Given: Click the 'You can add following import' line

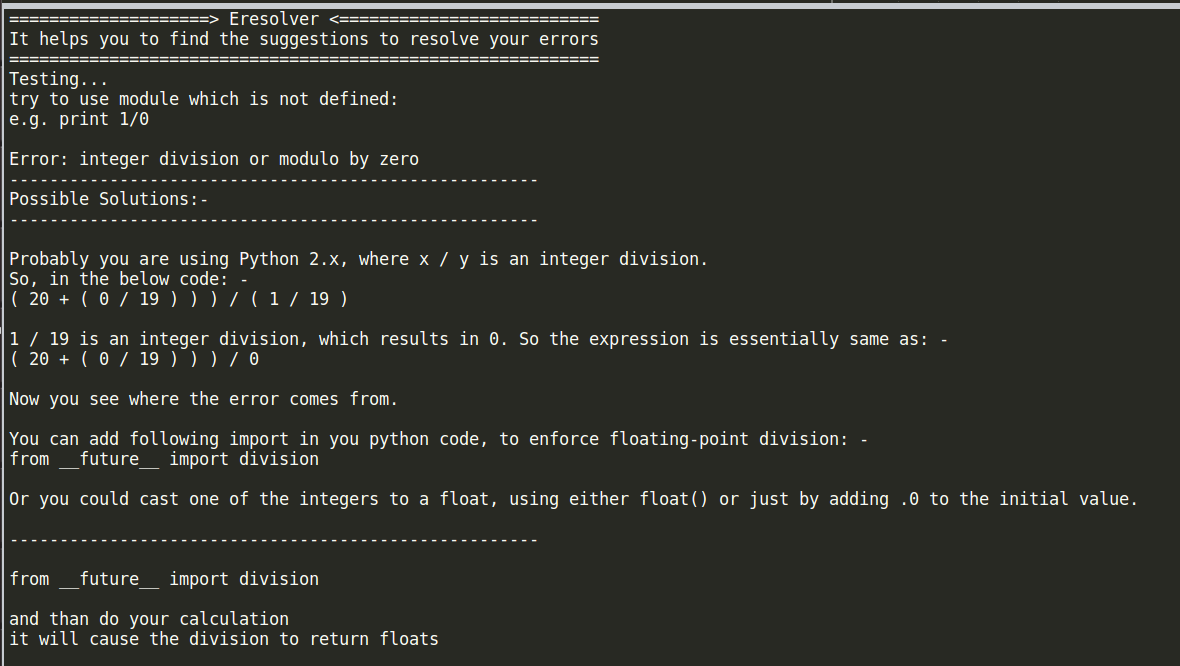Looking at the screenshot, I should [x=438, y=439].
